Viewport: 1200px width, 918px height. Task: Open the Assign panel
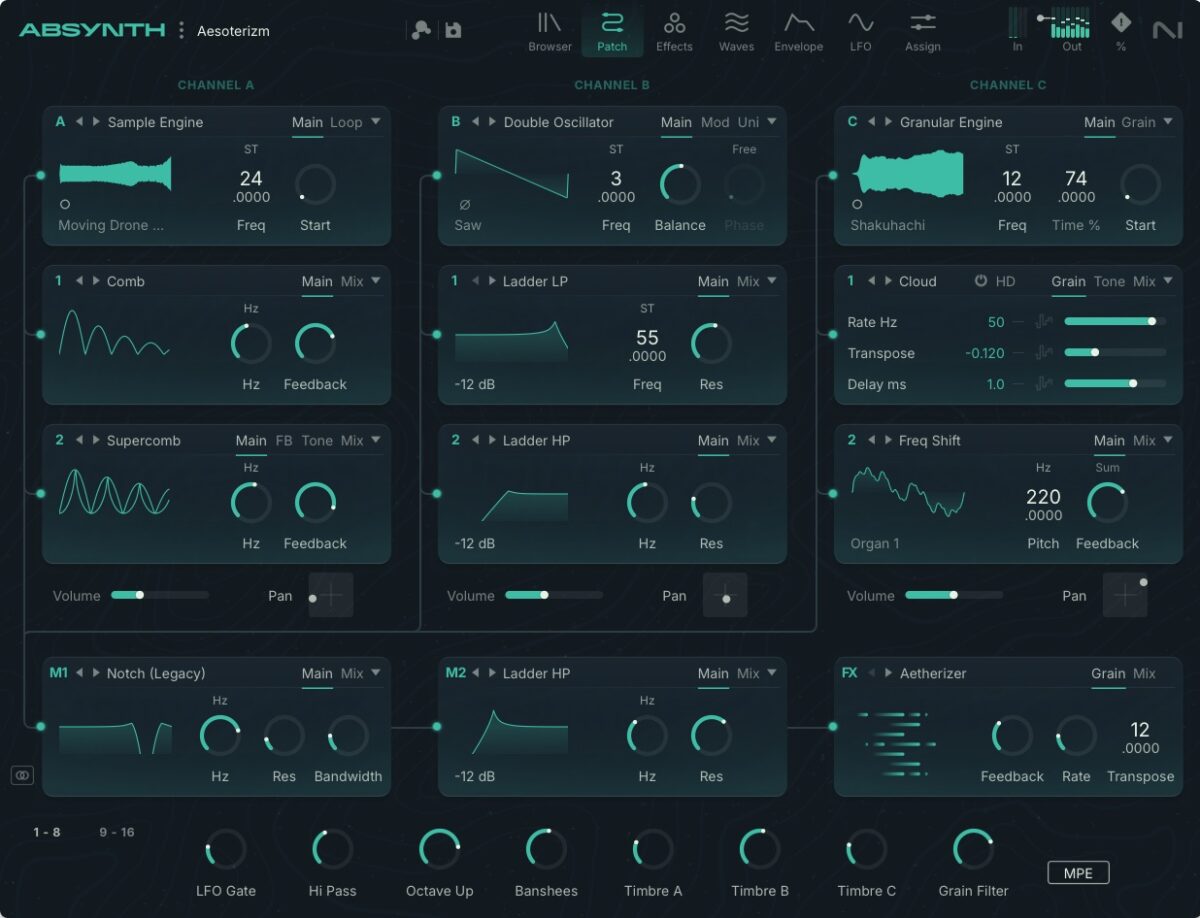pyautogui.click(x=922, y=30)
